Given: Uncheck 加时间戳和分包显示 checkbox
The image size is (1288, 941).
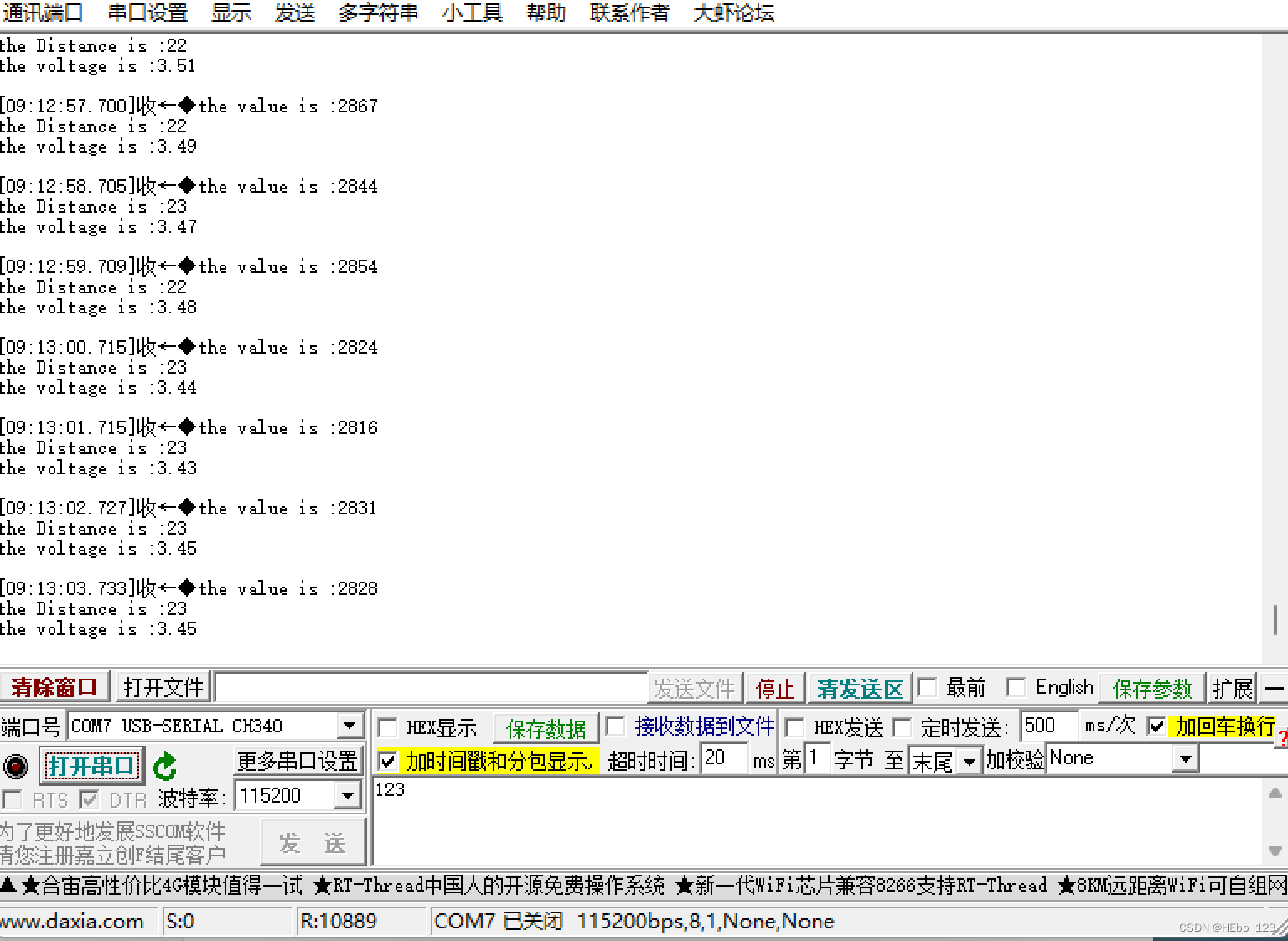Looking at the screenshot, I should [x=387, y=762].
